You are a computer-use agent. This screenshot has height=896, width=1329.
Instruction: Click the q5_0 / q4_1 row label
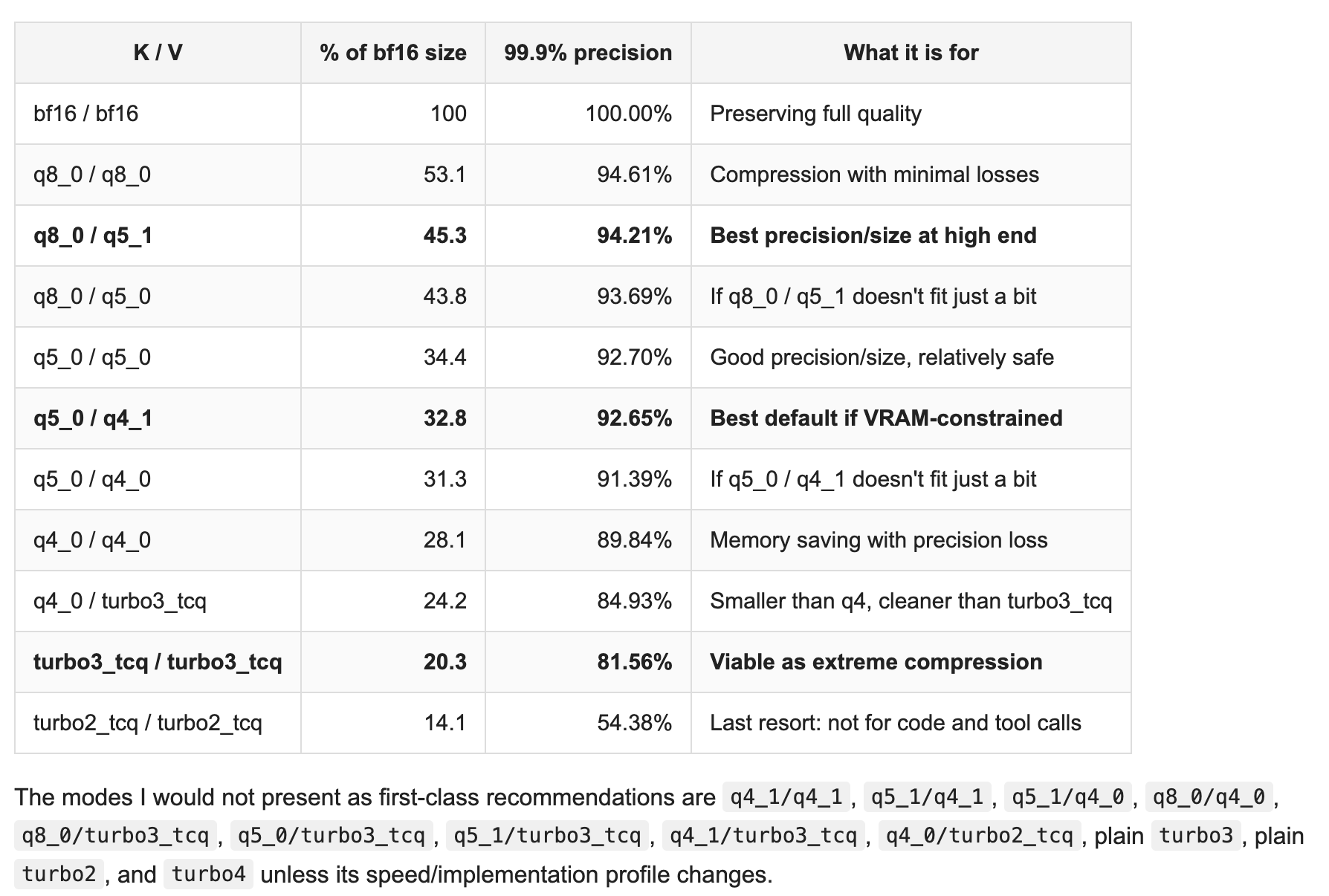(x=93, y=418)
